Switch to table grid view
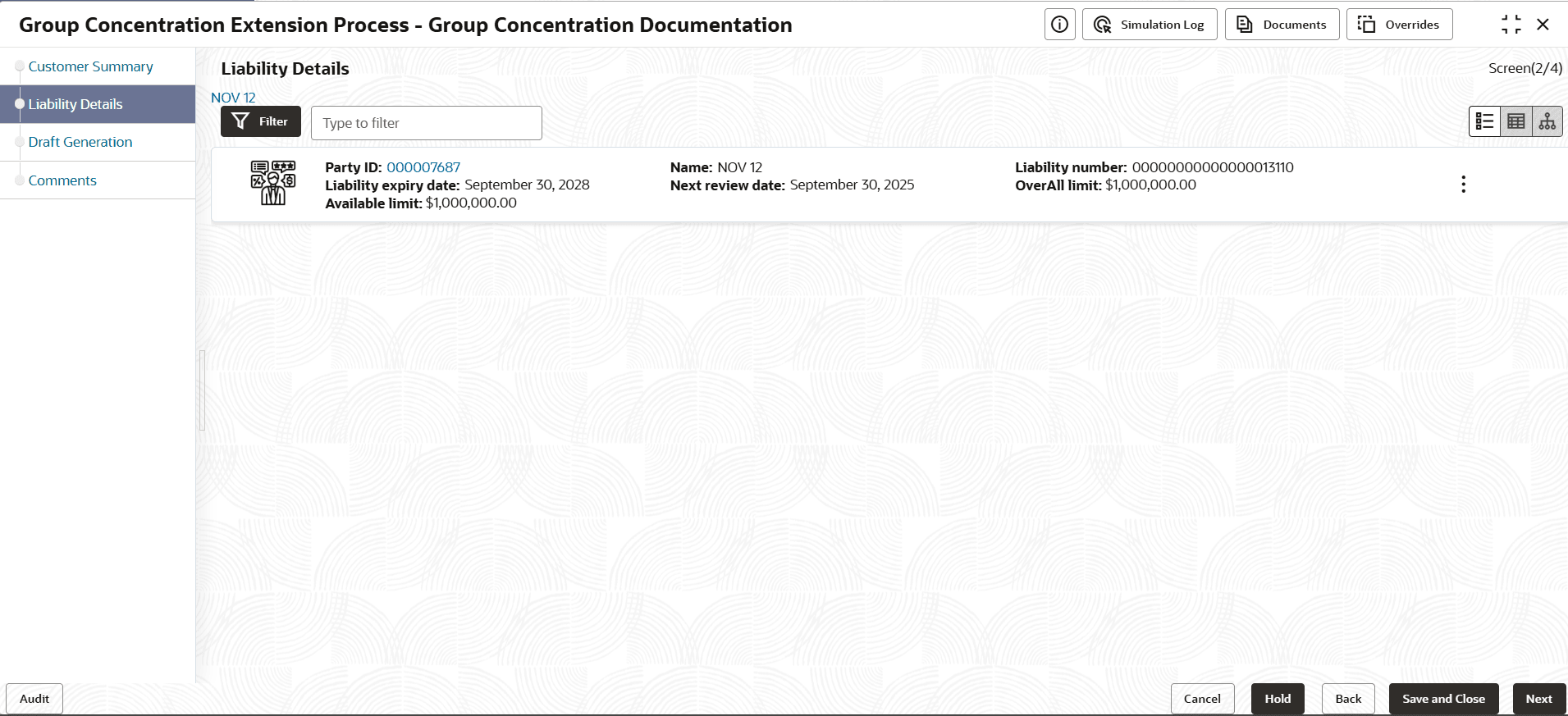Screen dimensions: 1568x716 (x=1515, y=121)
